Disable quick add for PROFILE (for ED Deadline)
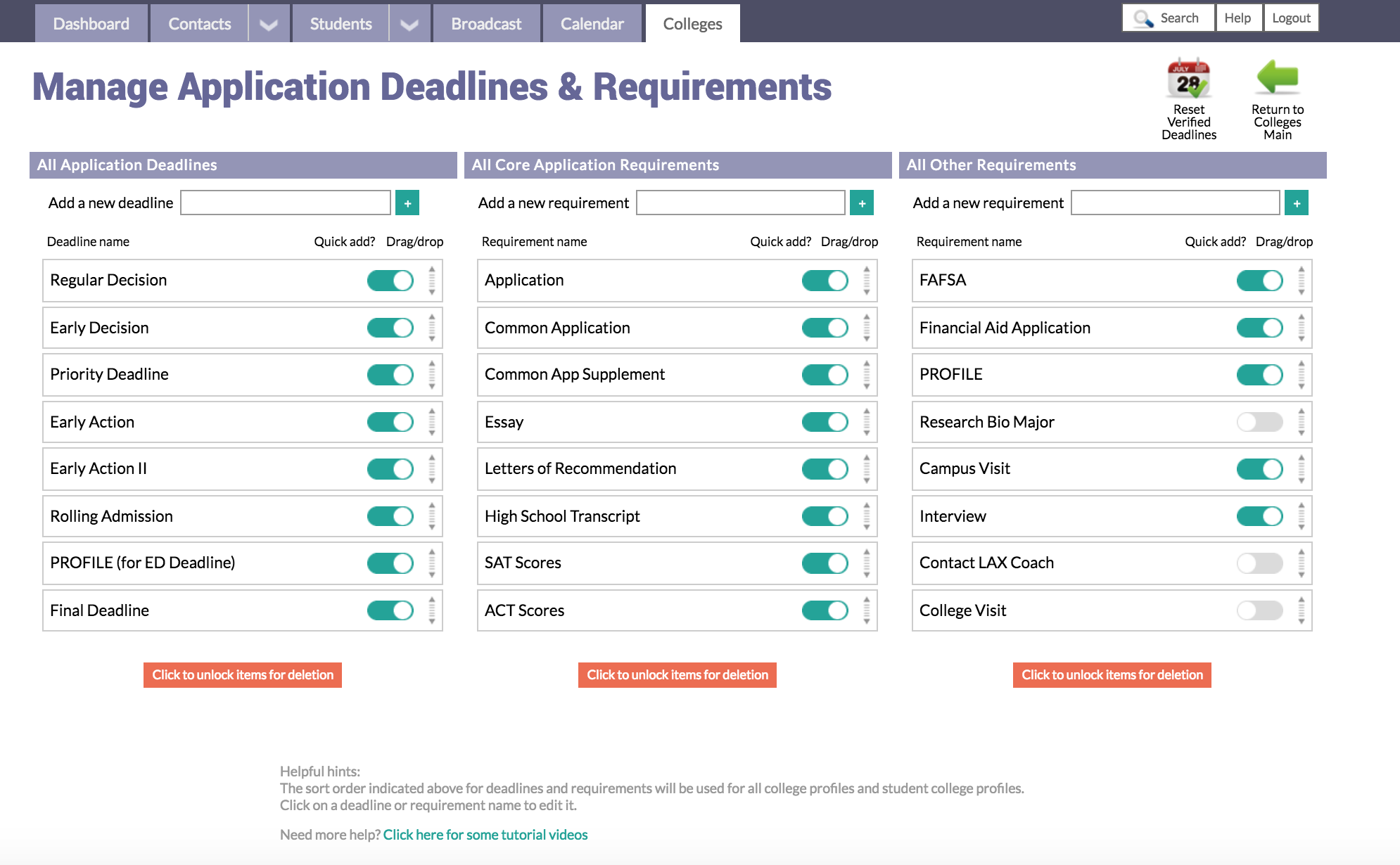 (x=390, y=563)
